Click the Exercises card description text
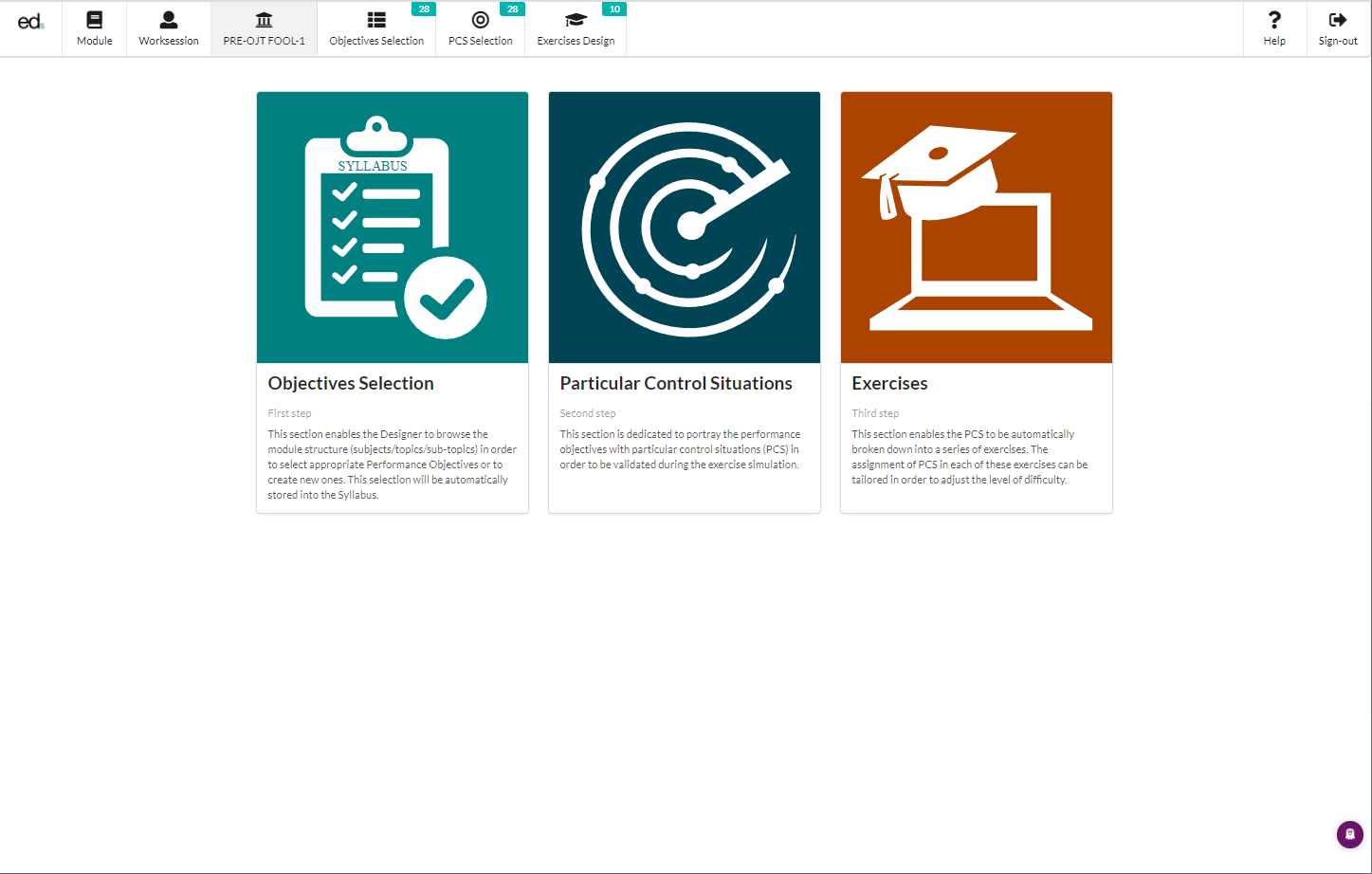Image resolution: width=1372 pixels, height=874 pixels. [x=969, y=457]
